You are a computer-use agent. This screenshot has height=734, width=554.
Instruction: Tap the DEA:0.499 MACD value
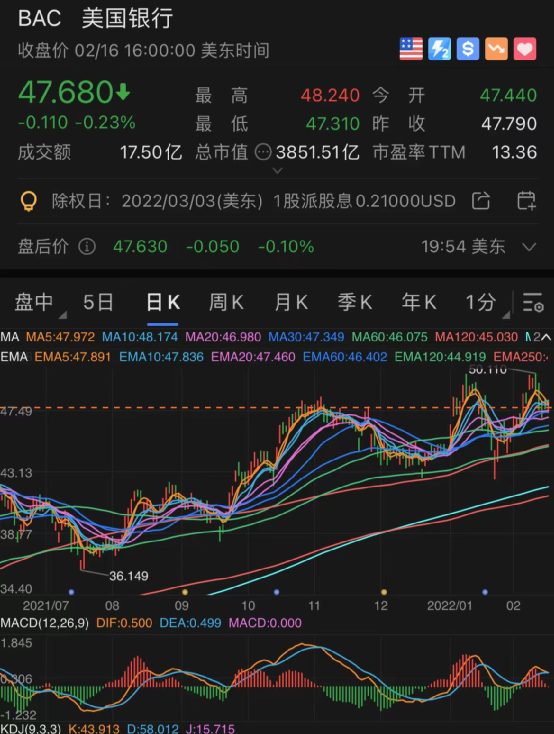coord(190,623)
